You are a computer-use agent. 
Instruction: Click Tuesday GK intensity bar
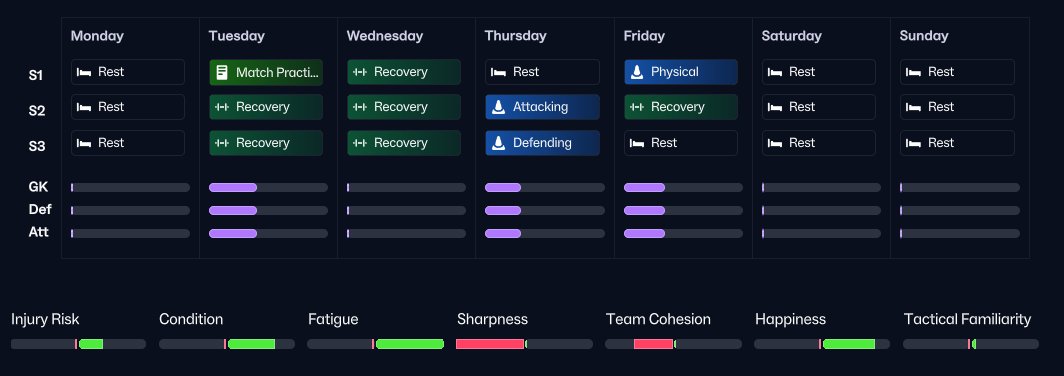[268, 187]
